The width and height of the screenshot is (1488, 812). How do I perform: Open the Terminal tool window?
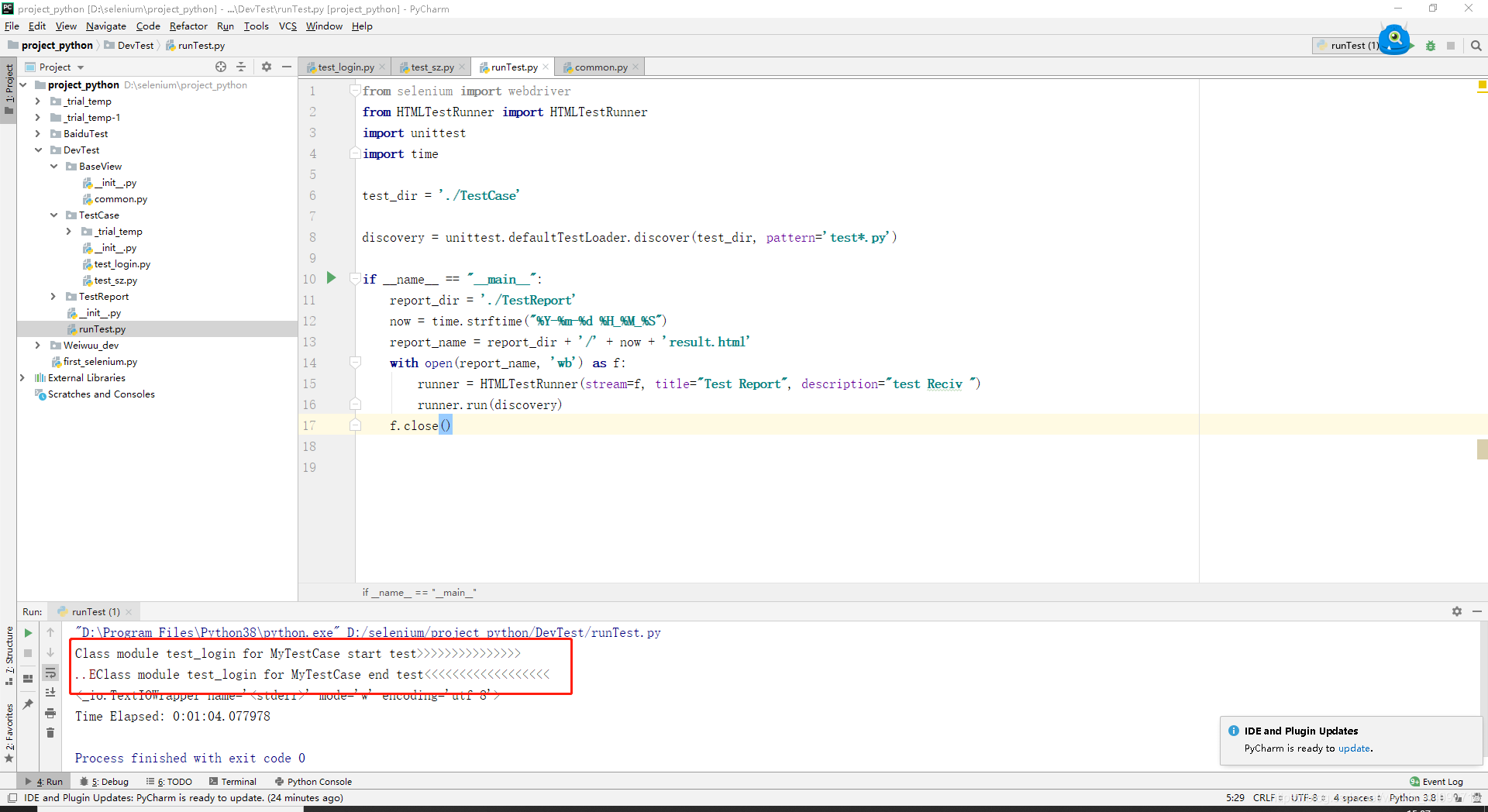(x=232, y=782)
